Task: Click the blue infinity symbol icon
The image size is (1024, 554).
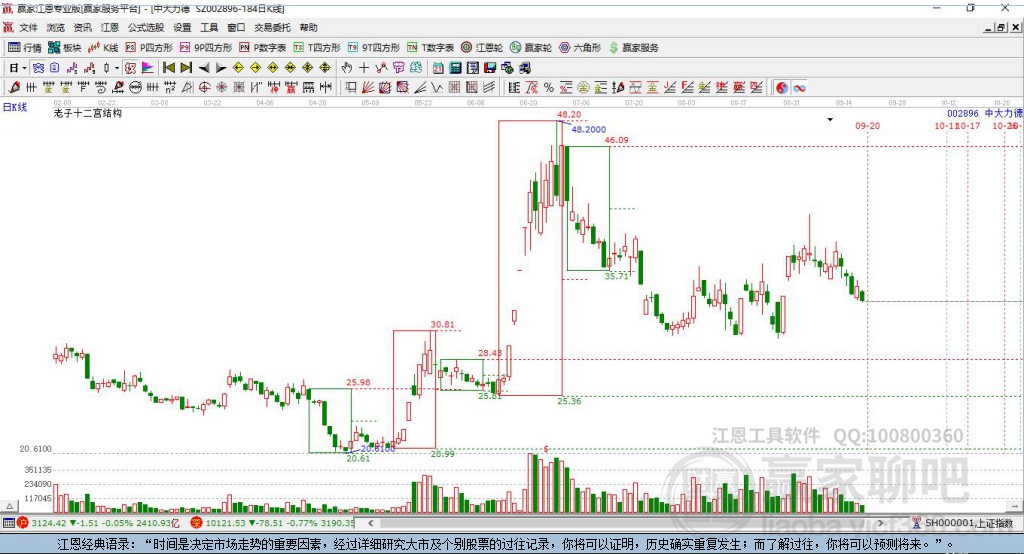Action: point(799,88)
